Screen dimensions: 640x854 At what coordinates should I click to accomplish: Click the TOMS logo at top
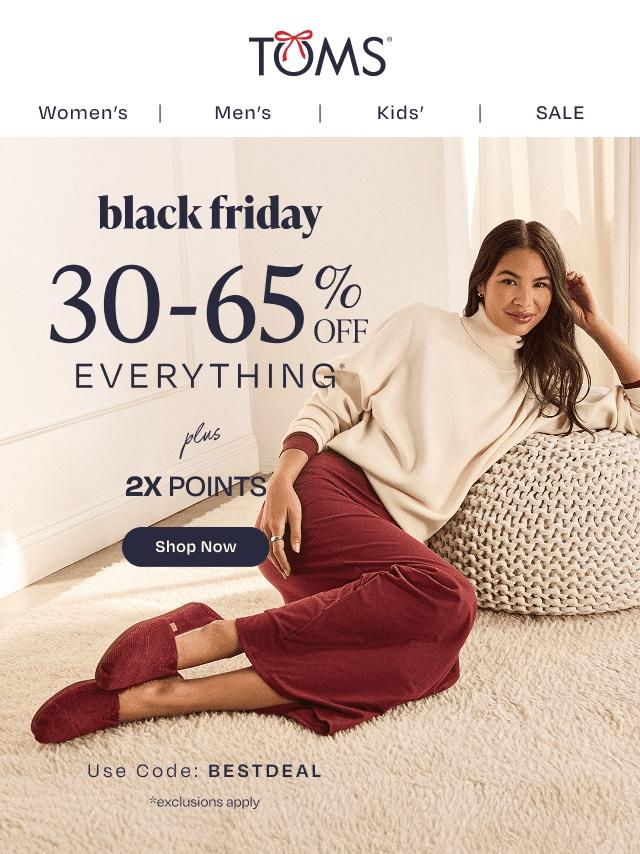320,53
